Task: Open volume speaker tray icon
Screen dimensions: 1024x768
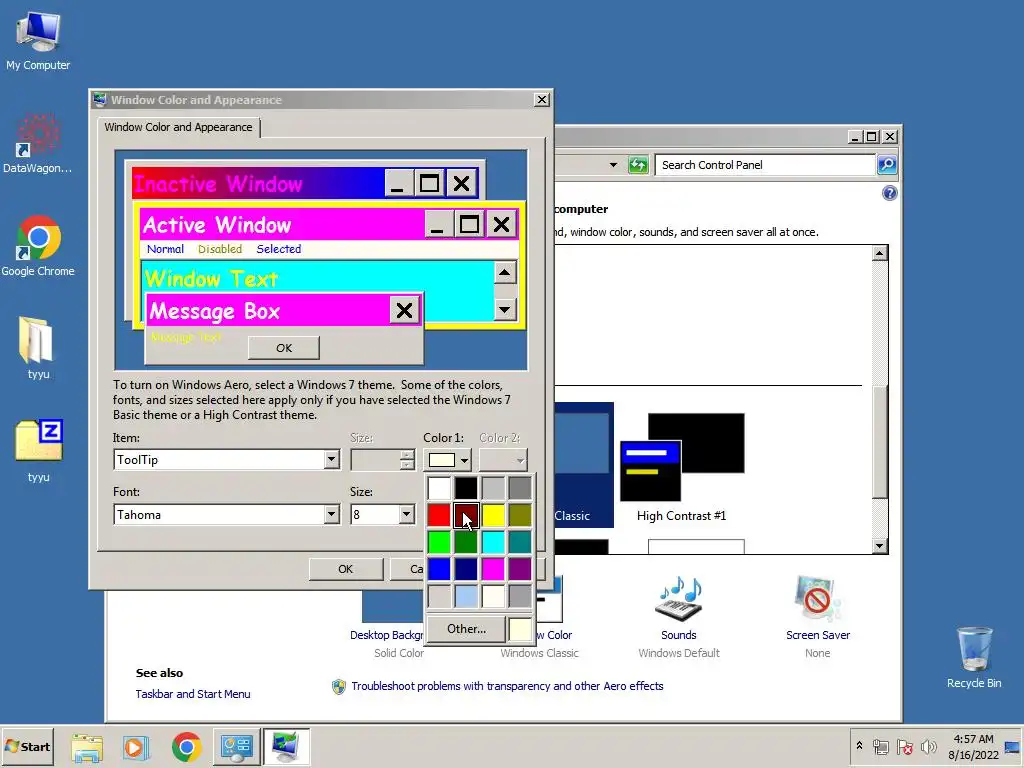Action: [928, 747]
